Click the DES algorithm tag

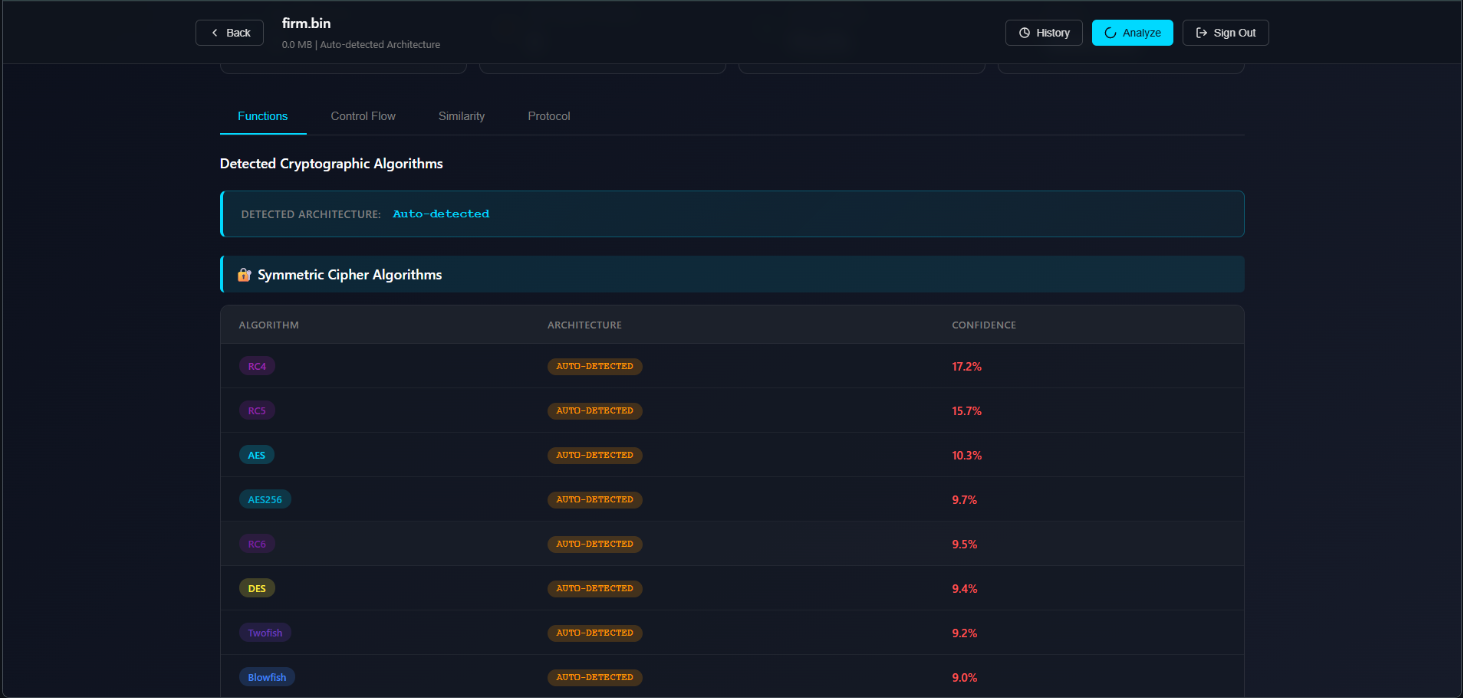(257, 588)
